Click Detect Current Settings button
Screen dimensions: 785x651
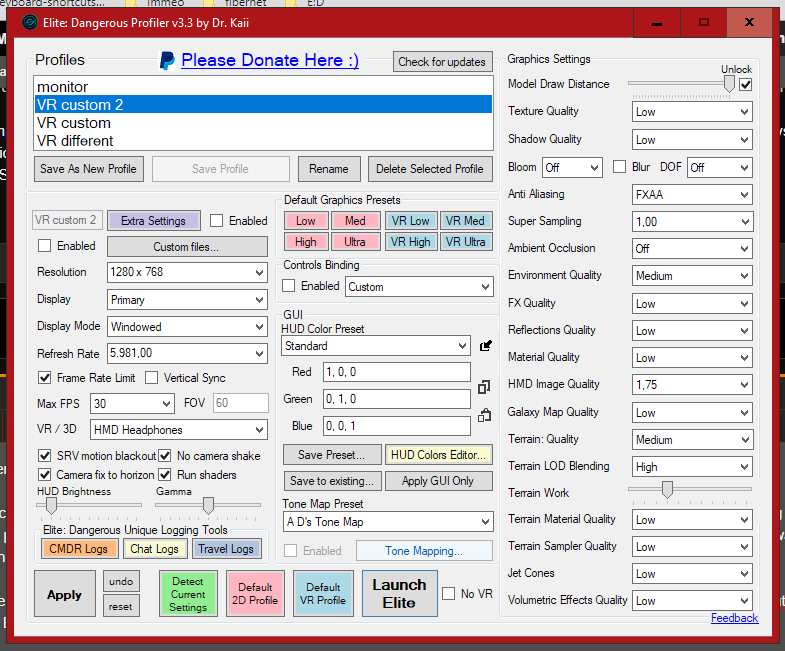tap(188, 593)
